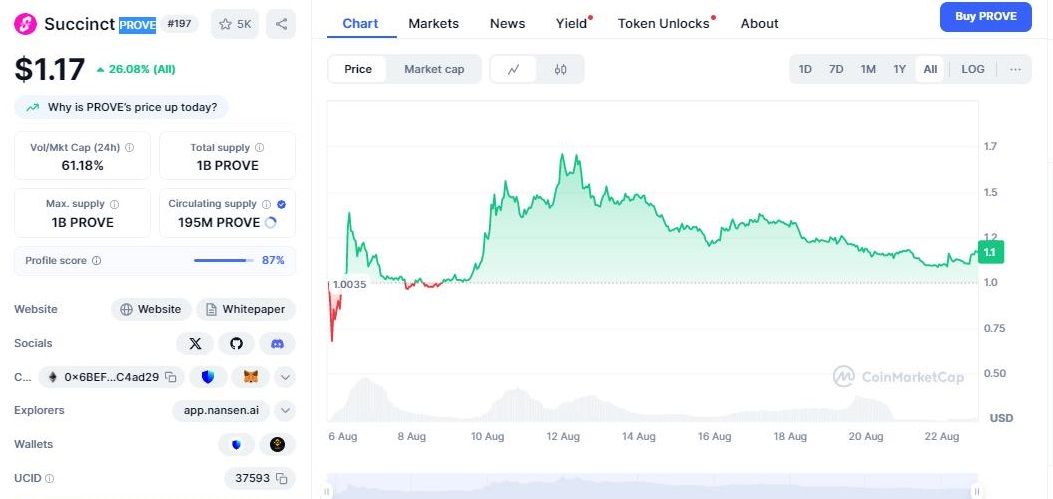Open the share icon button

click(281, 24)
